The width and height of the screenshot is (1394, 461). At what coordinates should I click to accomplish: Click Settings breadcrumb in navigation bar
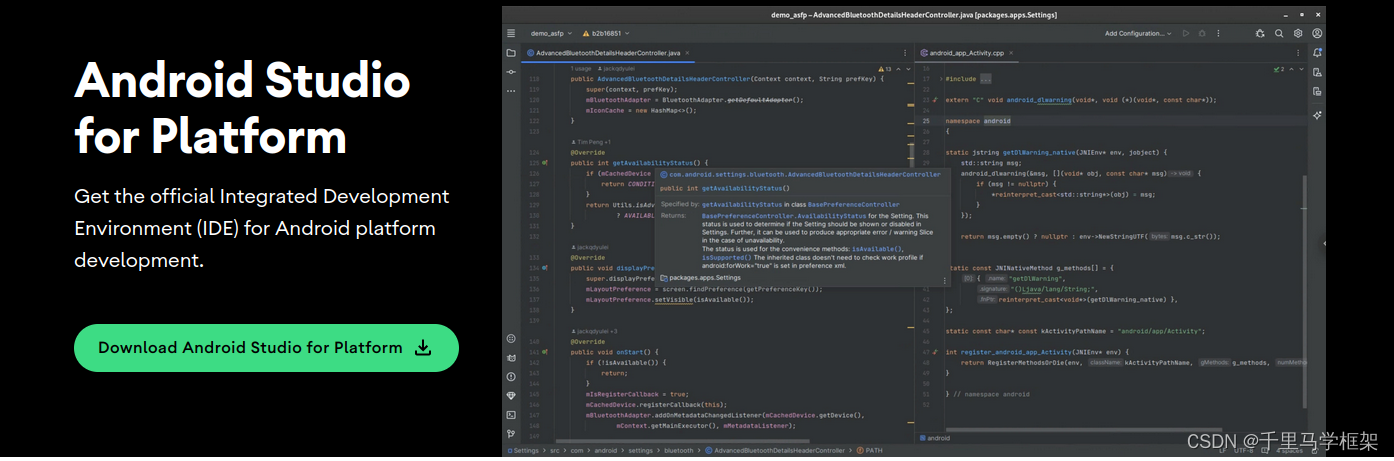(524, 450)
